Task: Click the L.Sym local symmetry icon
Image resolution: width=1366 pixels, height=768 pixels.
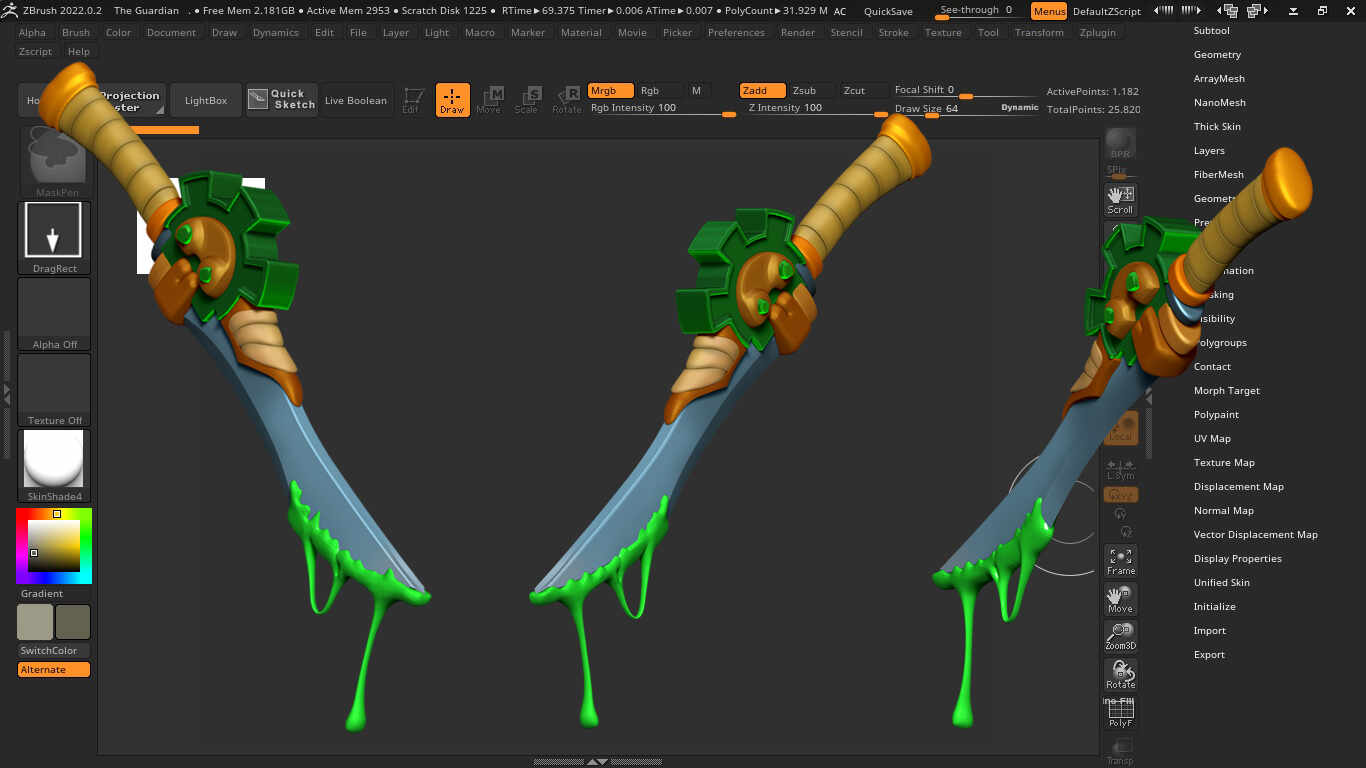Action: pos(1120,469)
